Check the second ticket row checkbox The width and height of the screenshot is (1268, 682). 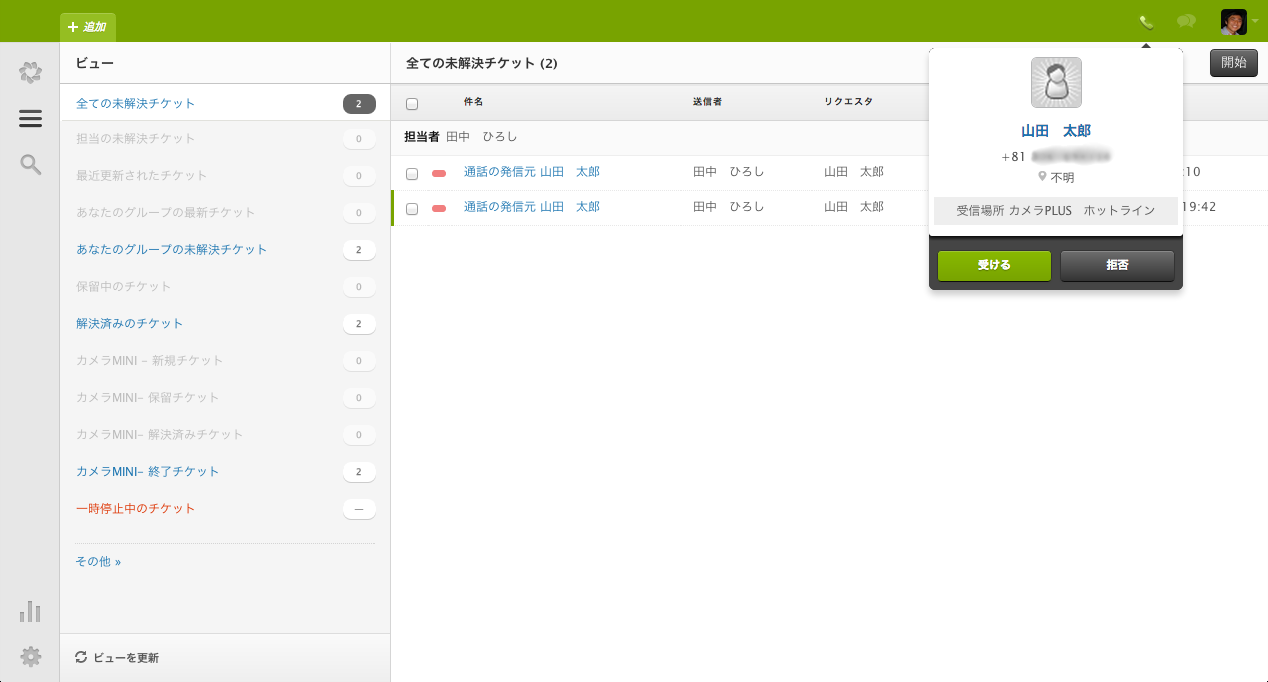(412, 209)
